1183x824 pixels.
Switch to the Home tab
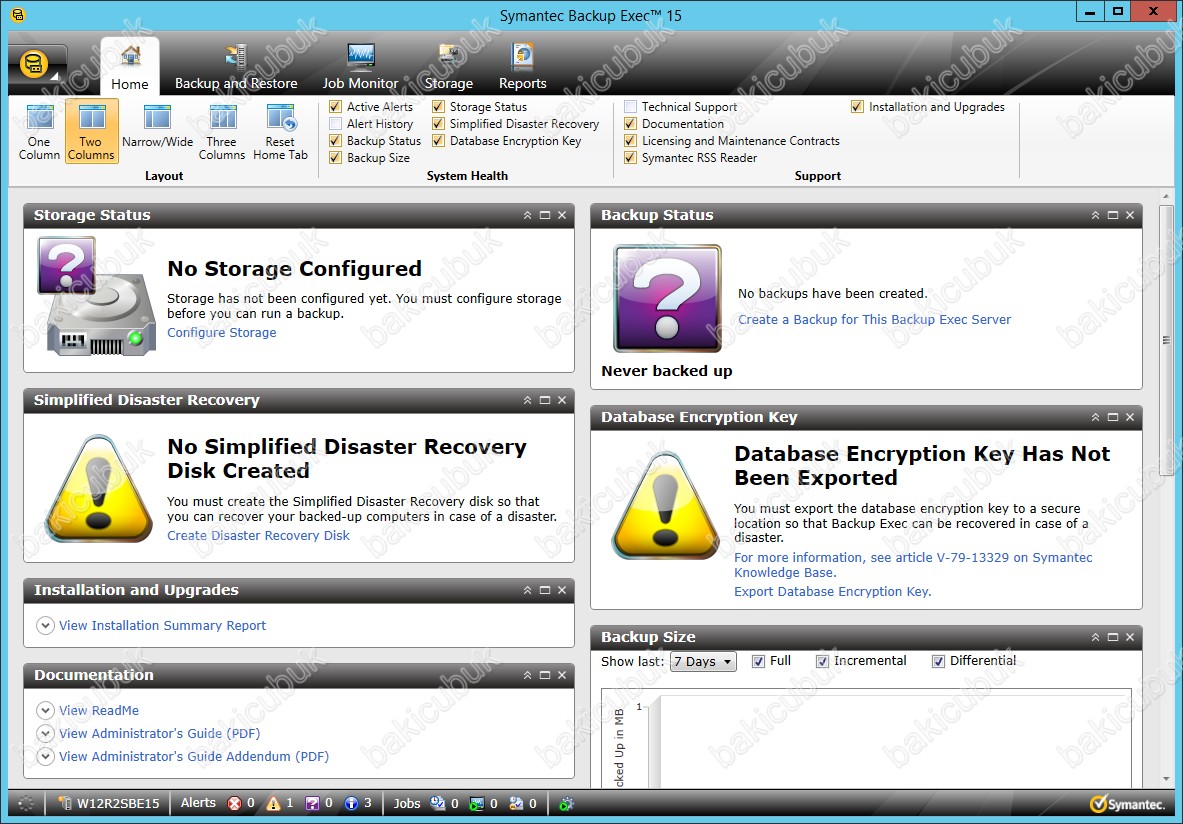coord(130,66)
